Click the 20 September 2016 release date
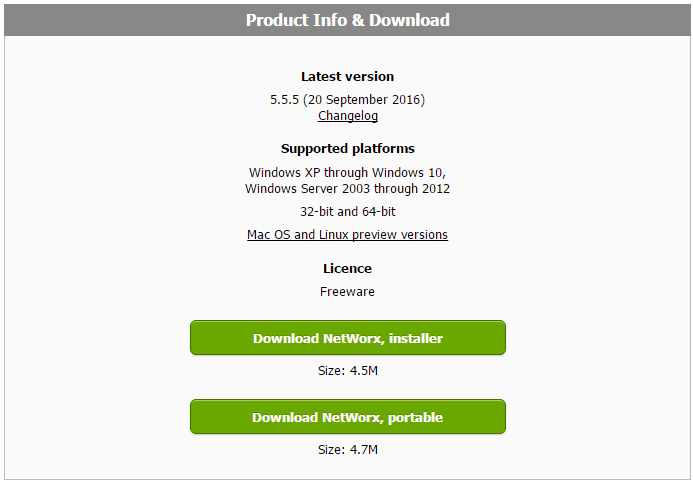This screenshot has width=693, height=482. [364, 99]
